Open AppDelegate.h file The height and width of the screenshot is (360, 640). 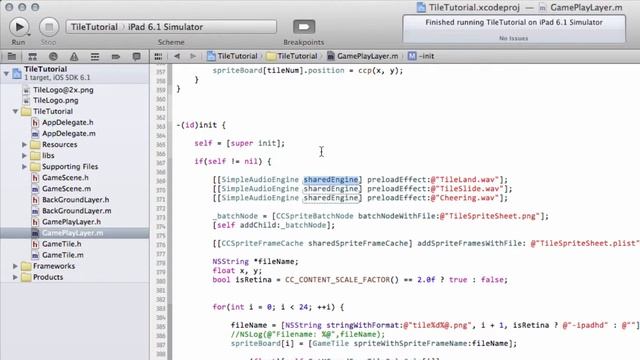[68, 122]
